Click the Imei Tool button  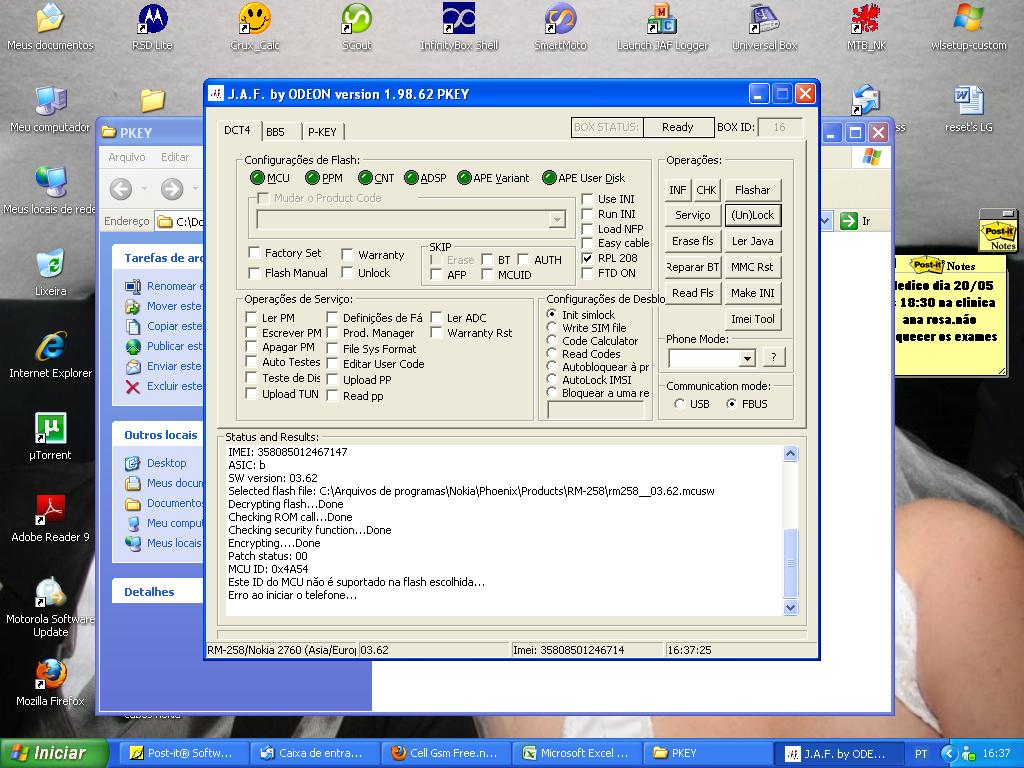[x=752, y=319]
